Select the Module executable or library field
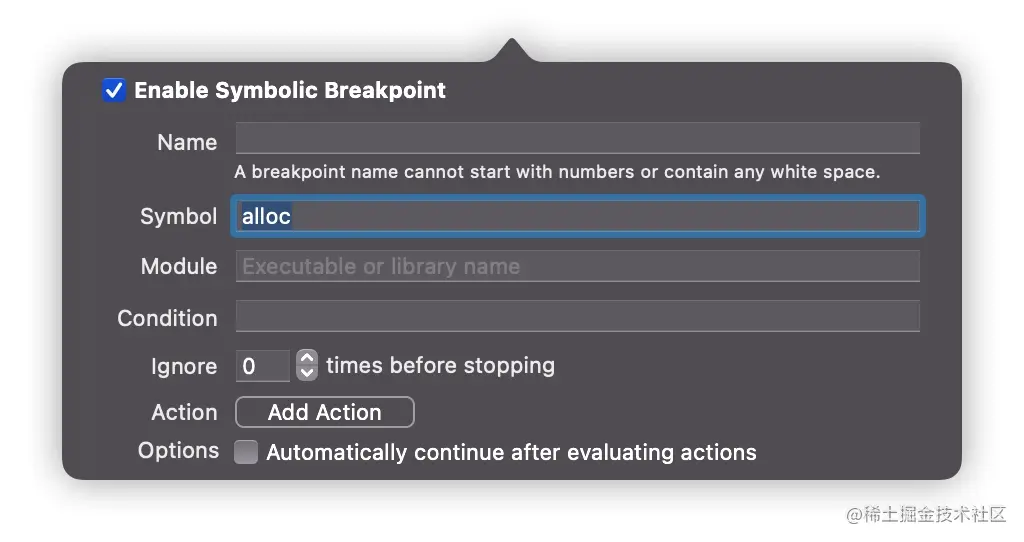Image resolution: width=1024 pixels, height=542 pixels. click(x=577, y=266)
